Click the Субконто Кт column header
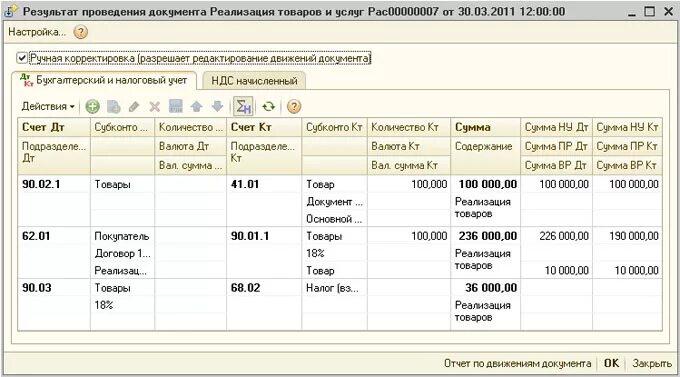Viewport: 680px width, 377px height. tap(334, 127)
